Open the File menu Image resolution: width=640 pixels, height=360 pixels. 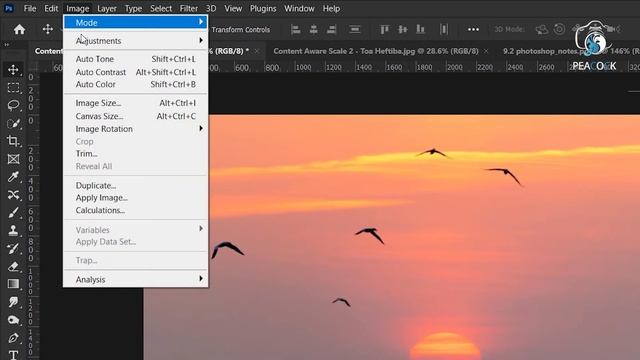(30, 8)
